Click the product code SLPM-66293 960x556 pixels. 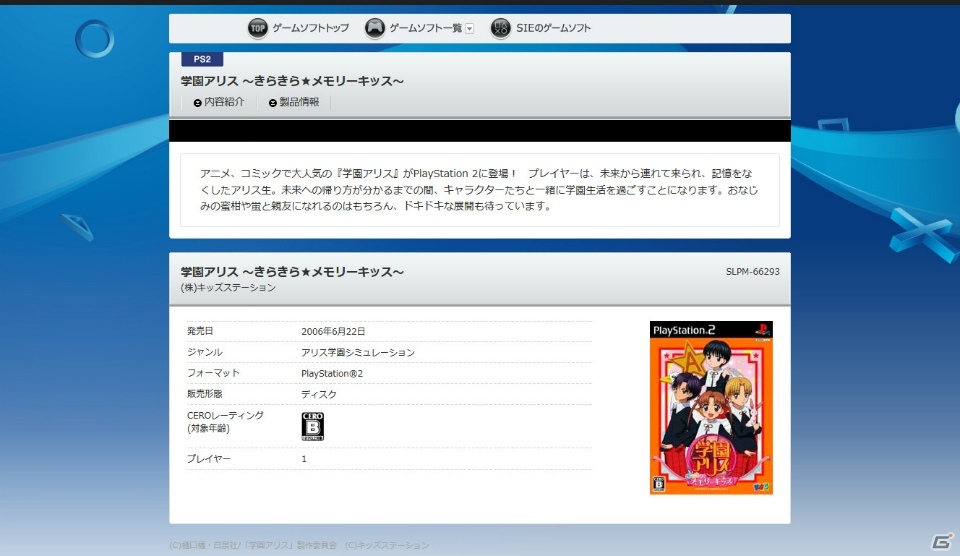tap(752, 272)
